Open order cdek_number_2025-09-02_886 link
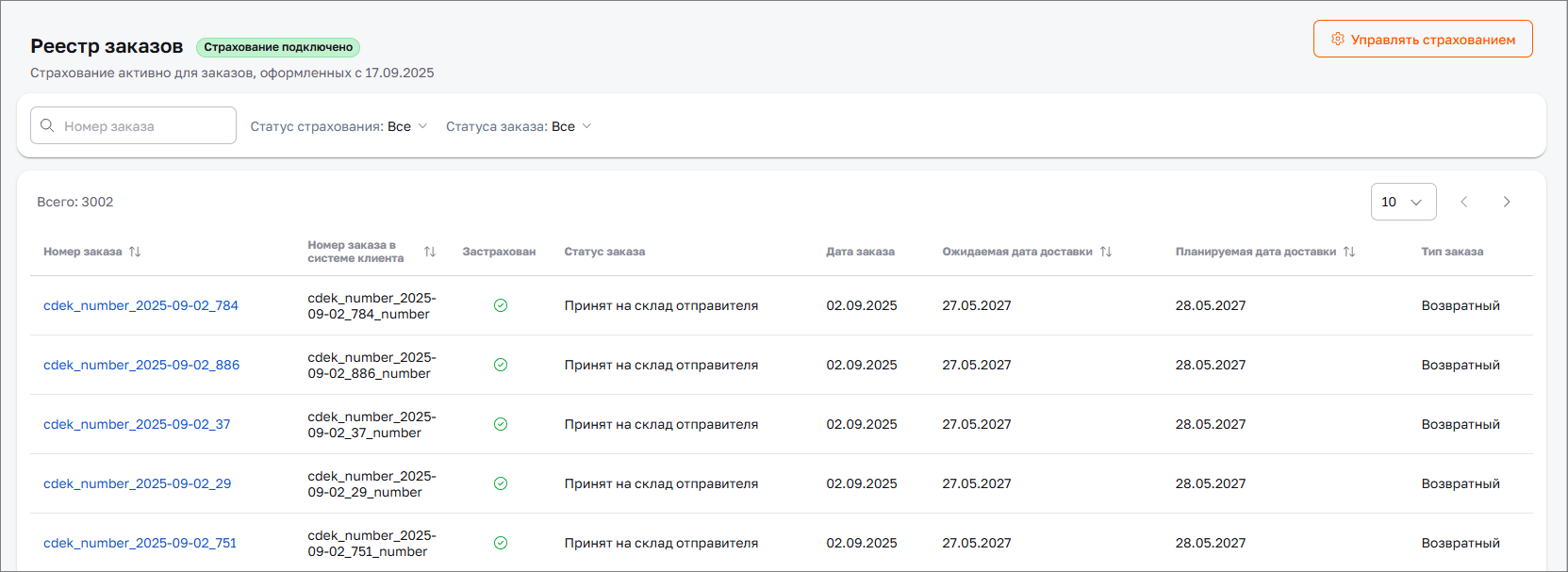Screen dimensions: 1568x572 [x=141, y=365]
